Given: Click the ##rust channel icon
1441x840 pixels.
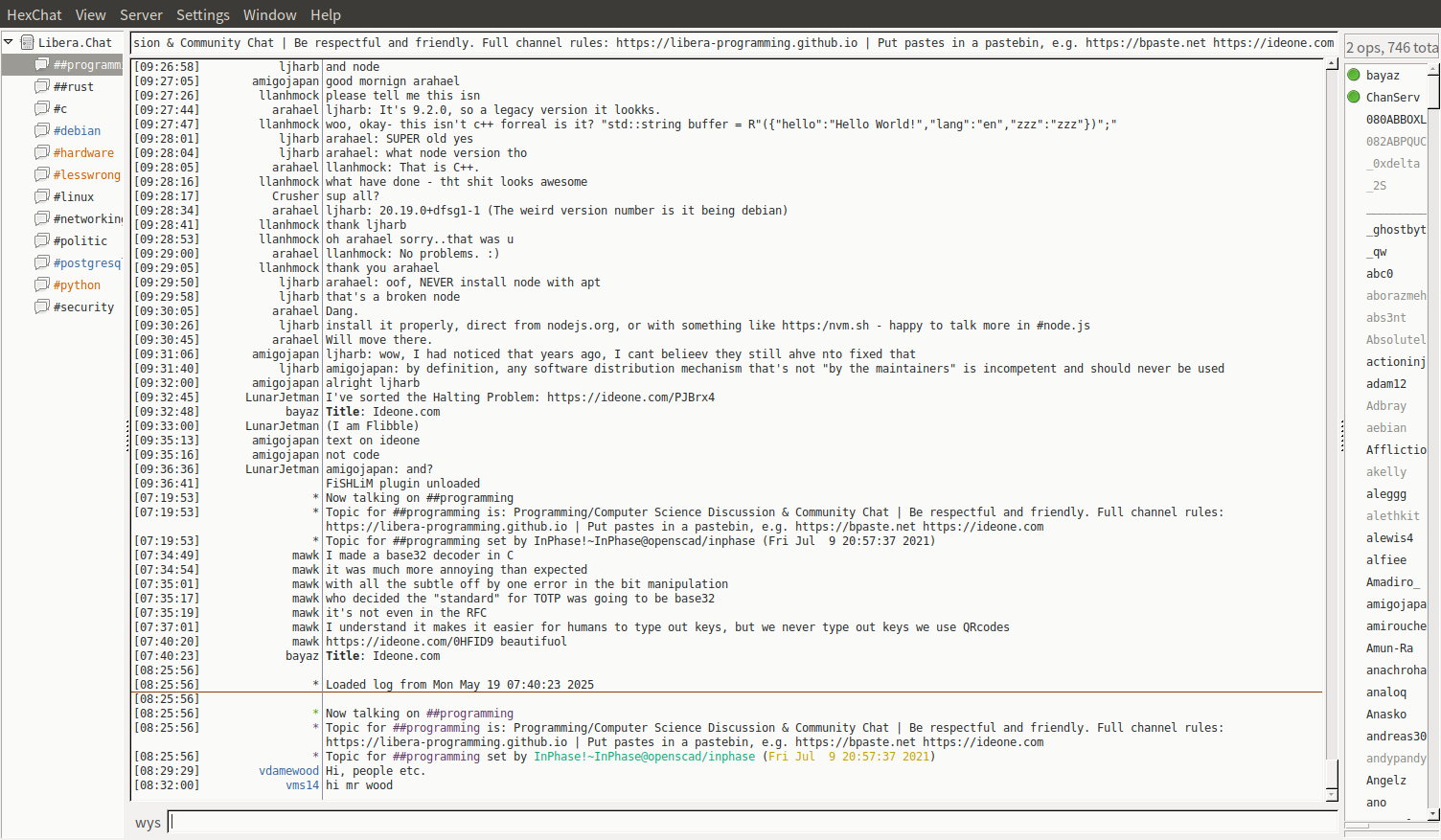Looking at the screenshot, I should [x=42, y=86].
